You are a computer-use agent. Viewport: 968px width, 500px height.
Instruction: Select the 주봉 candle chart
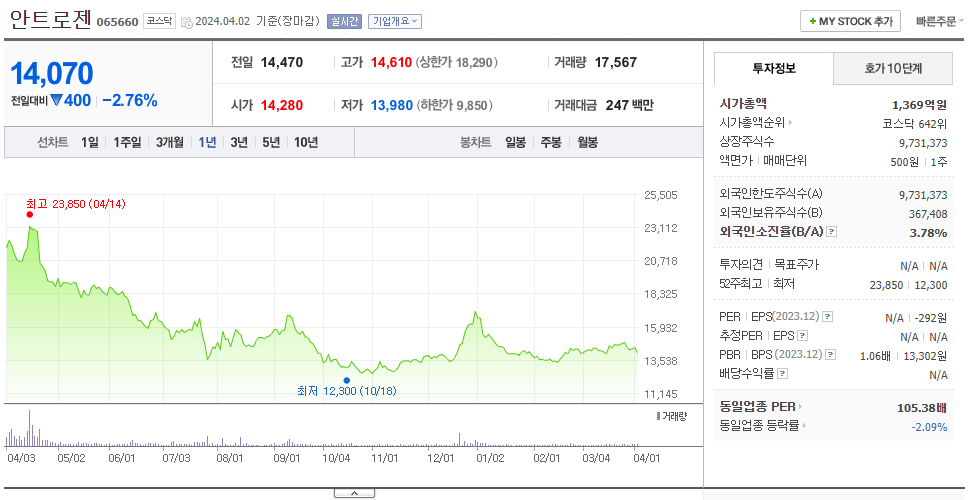tap(551, 143)
